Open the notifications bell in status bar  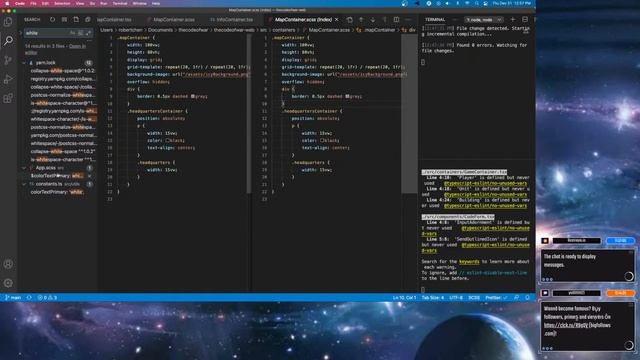coord(527,298)
